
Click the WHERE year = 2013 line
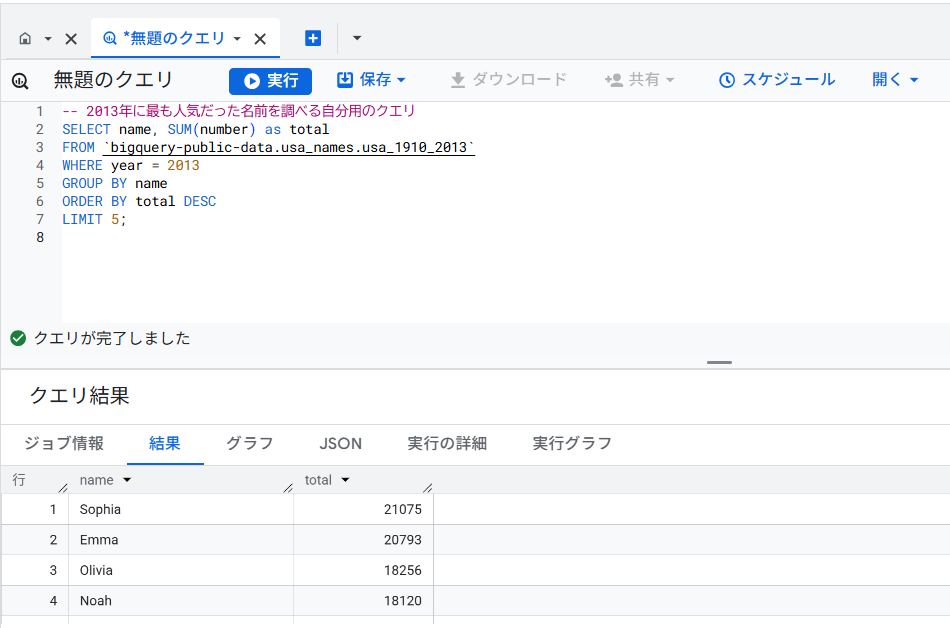pyautogui.click(x=130, y=165)
